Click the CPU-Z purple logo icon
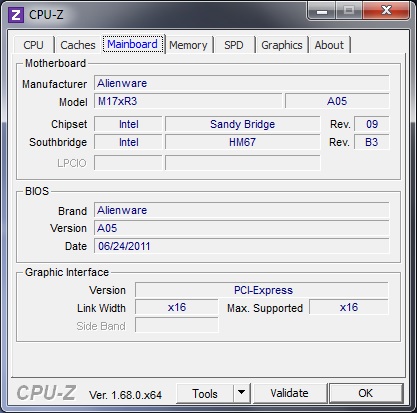 pos(16,15)
